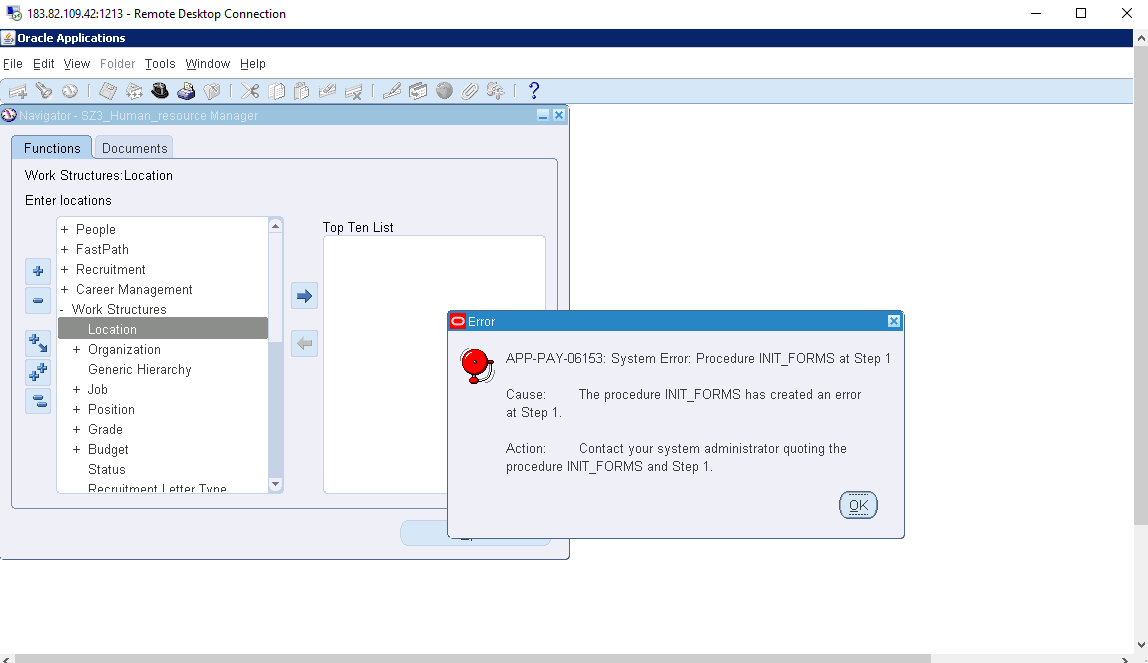Open the View menu
Screen dimensions: 1148x663
(76, 64)
